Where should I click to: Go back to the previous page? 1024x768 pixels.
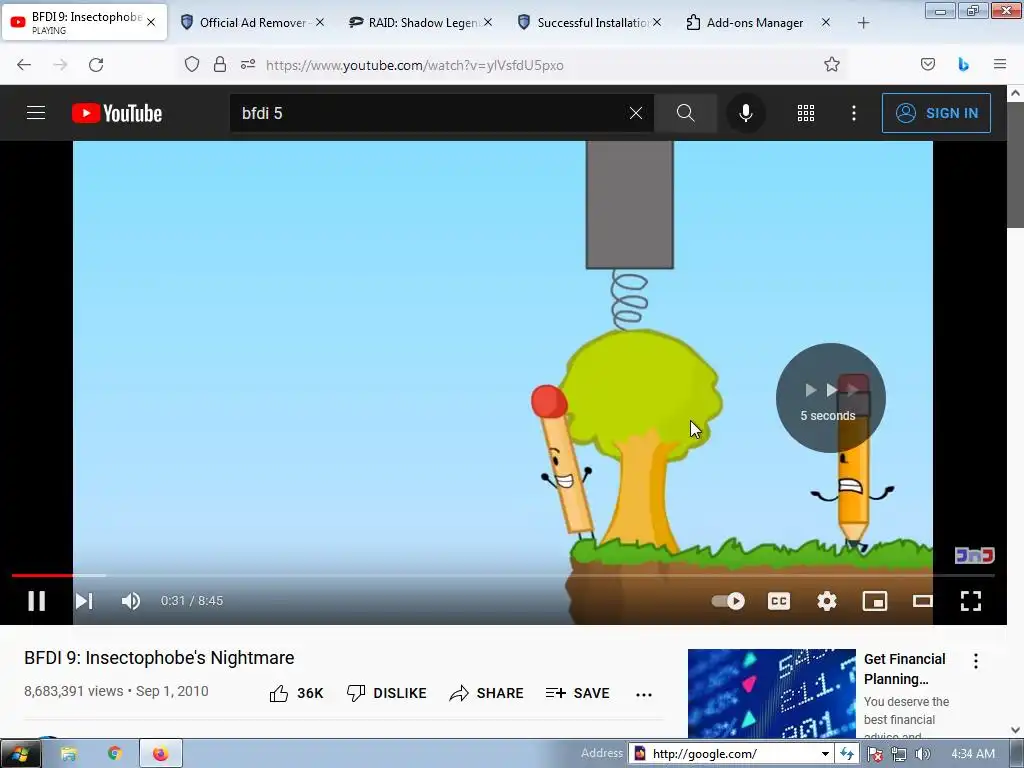(x=24, y=65)
